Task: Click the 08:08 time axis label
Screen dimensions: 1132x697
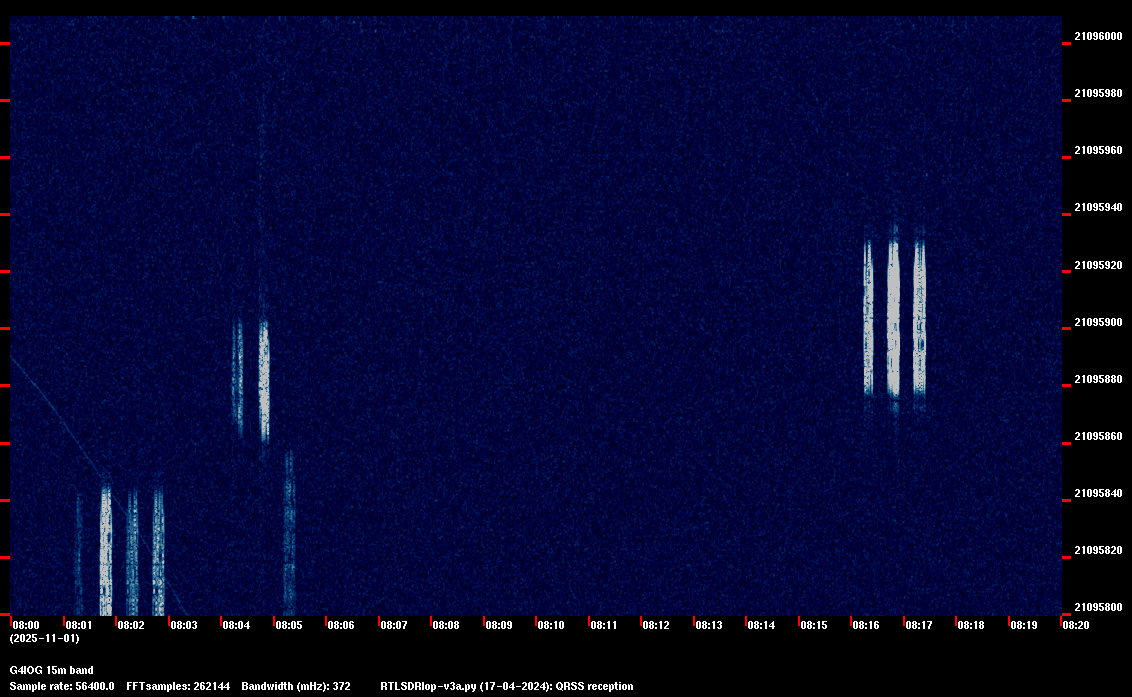Action: (446, 625)
